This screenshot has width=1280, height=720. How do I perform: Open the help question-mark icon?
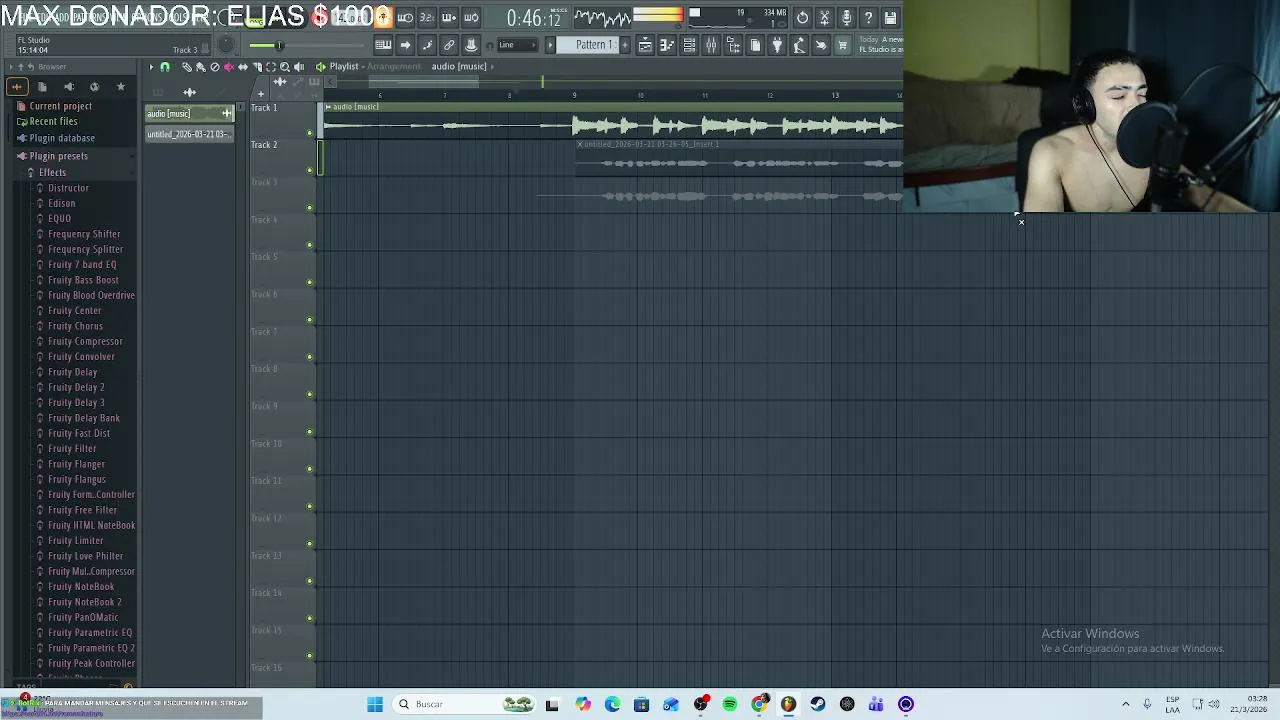[868, 17]
